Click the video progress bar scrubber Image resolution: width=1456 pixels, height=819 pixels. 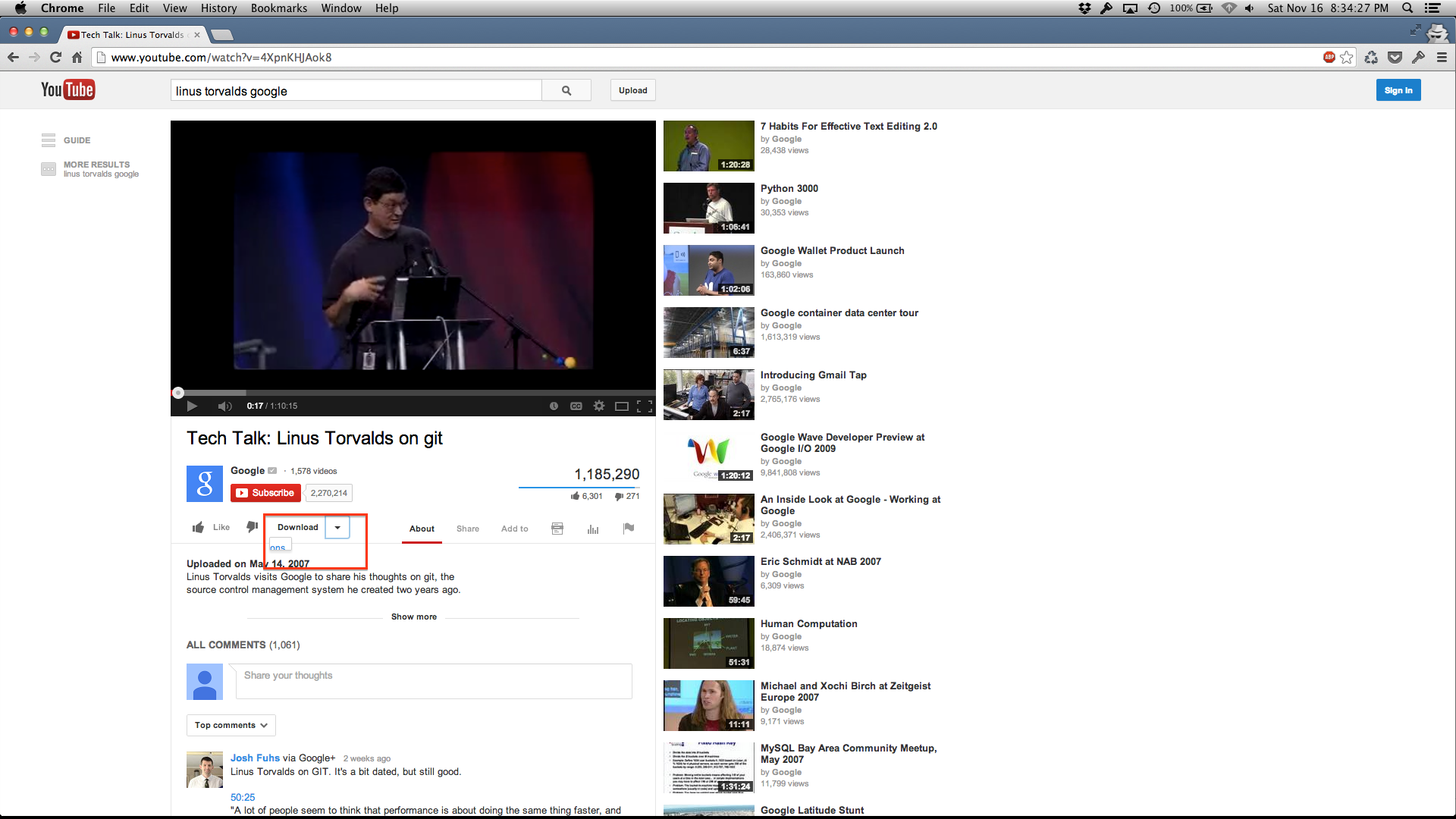(178, 393)
